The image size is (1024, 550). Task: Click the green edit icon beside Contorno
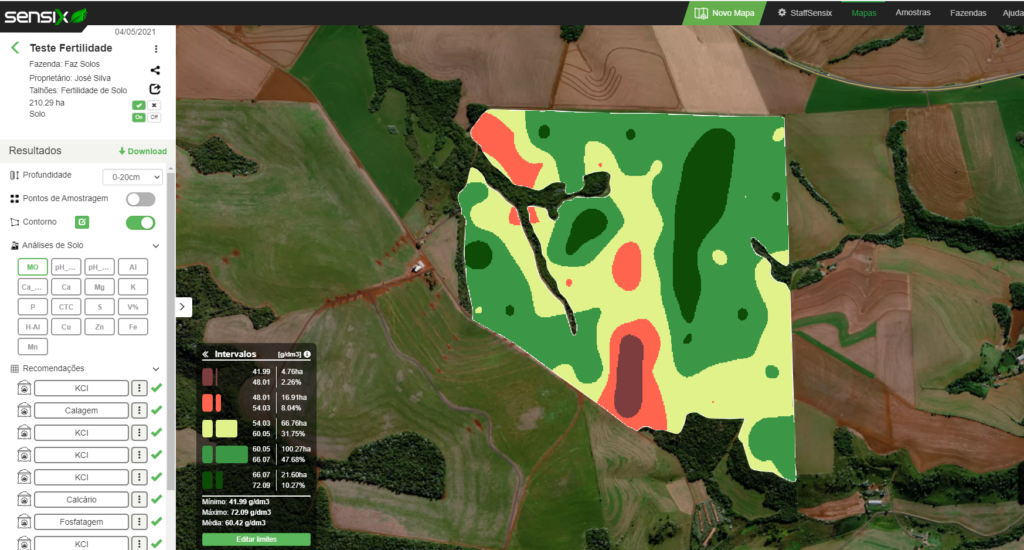pos(82,222)
